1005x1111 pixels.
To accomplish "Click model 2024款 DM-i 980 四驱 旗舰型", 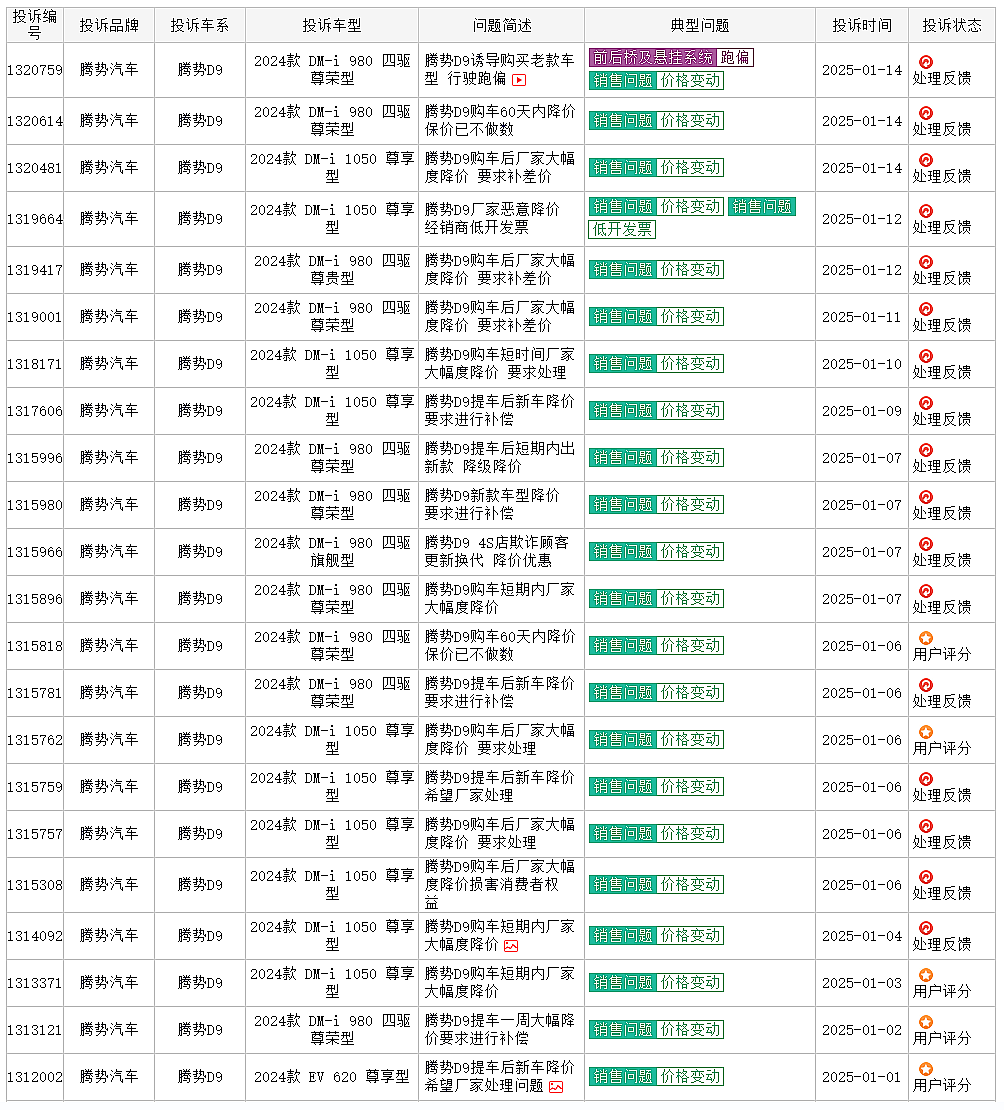I will pyautogui.click(x=332, y=552).
